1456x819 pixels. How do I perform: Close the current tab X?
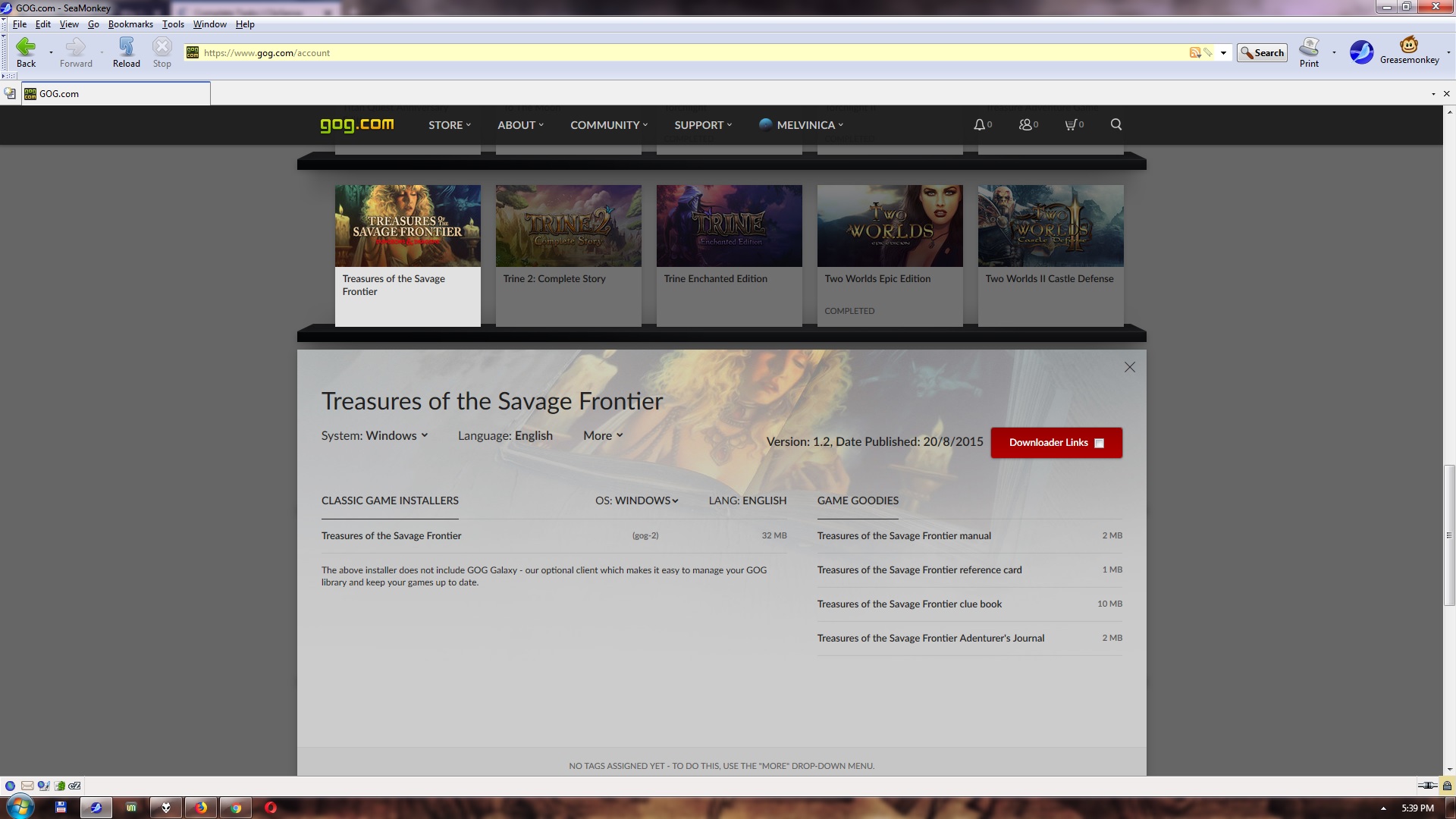tap(1446, 93)
